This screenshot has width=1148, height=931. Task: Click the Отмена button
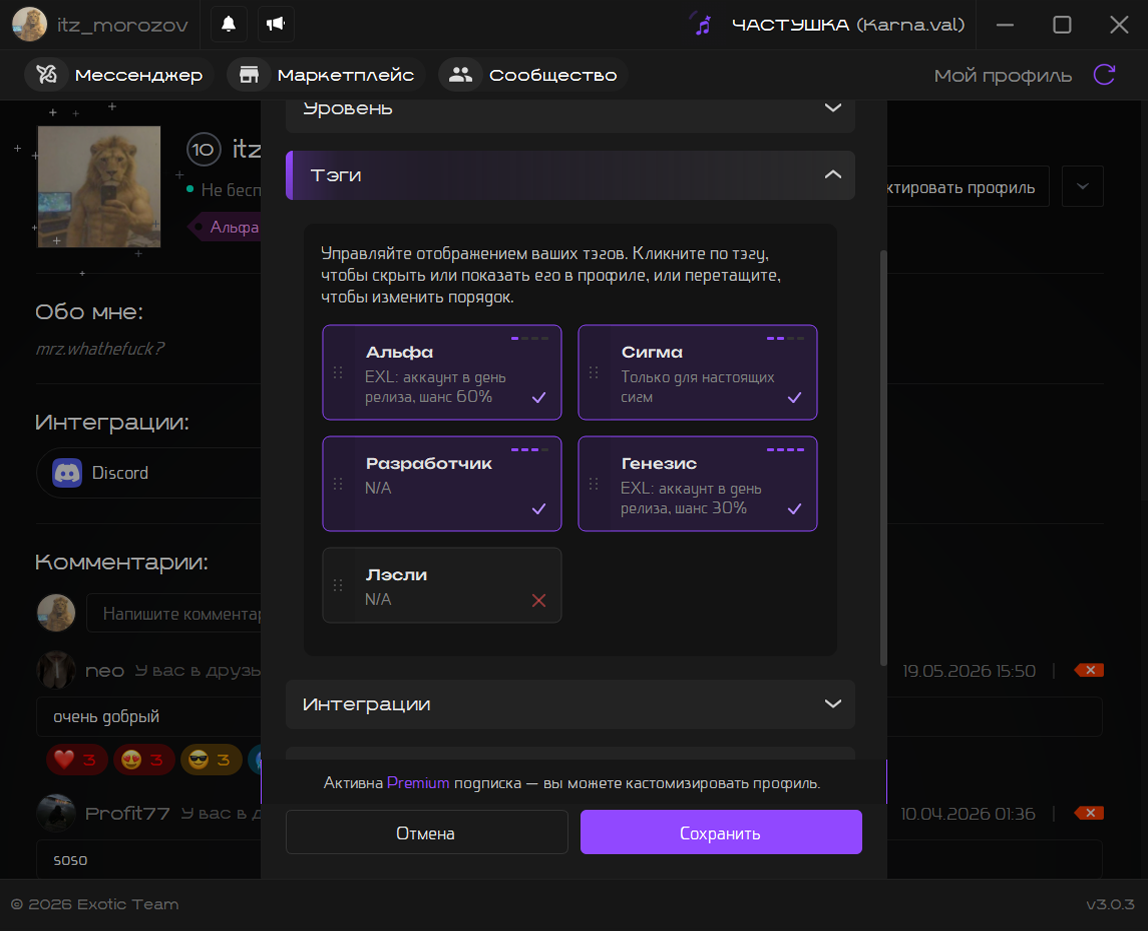426,832
